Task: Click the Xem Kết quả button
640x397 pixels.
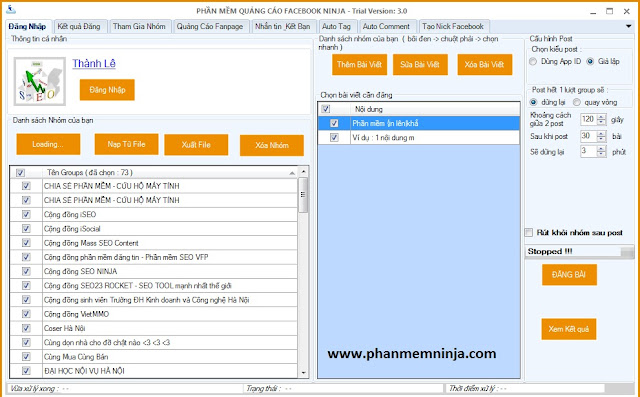Action: point(569,329)
